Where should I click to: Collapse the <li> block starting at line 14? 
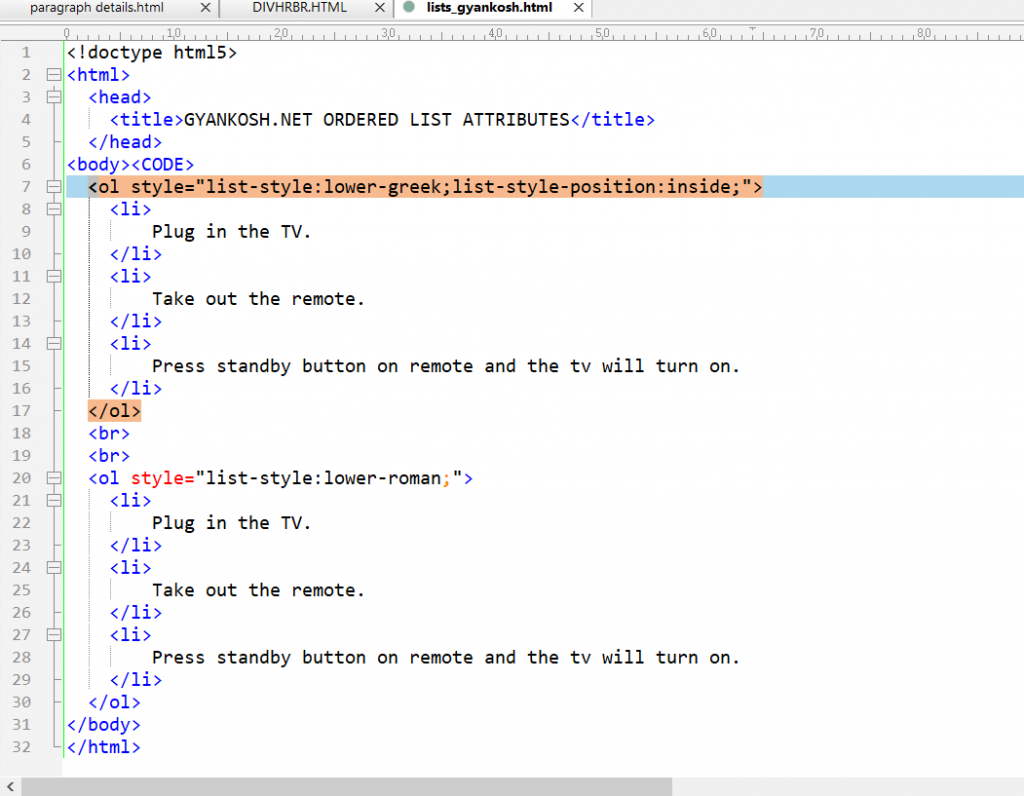[x=54, y=343]
